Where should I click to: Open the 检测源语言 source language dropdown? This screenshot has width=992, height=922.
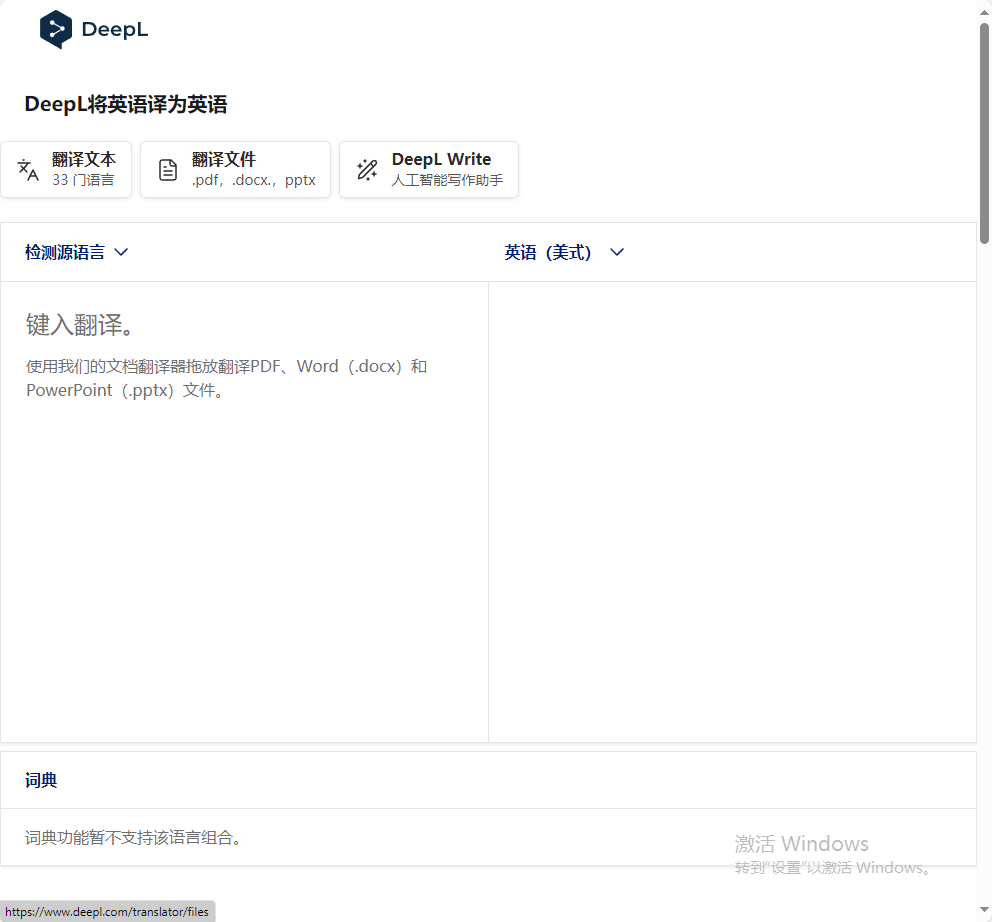click(77, 252)
